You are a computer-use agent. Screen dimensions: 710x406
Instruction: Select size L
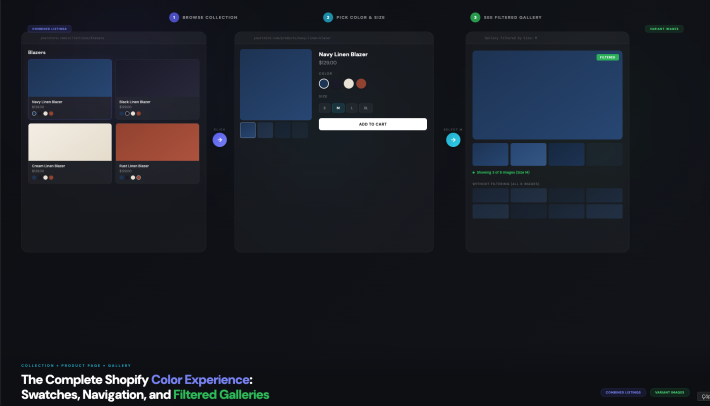(x=352, y=108)
